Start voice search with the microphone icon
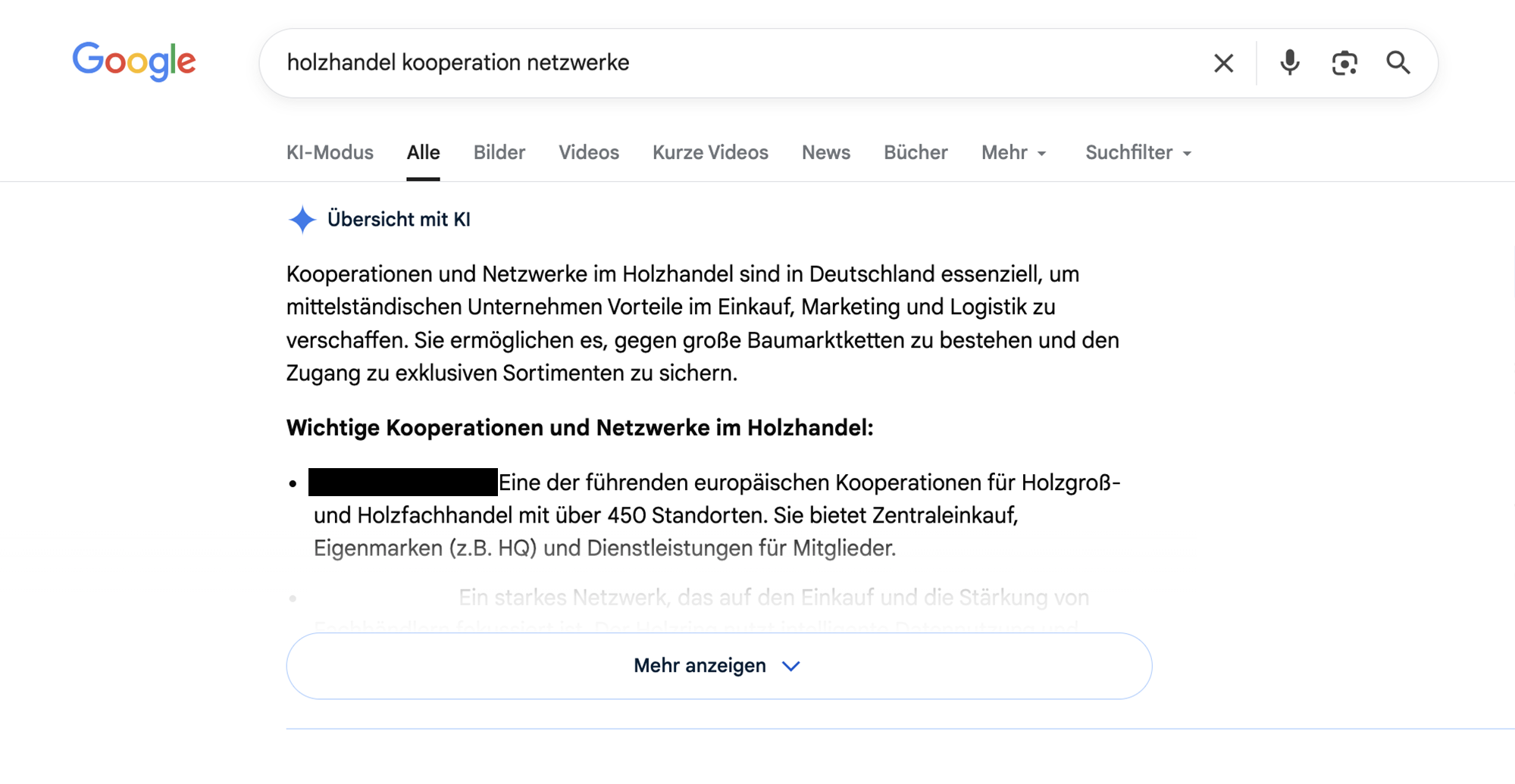 1289,63
